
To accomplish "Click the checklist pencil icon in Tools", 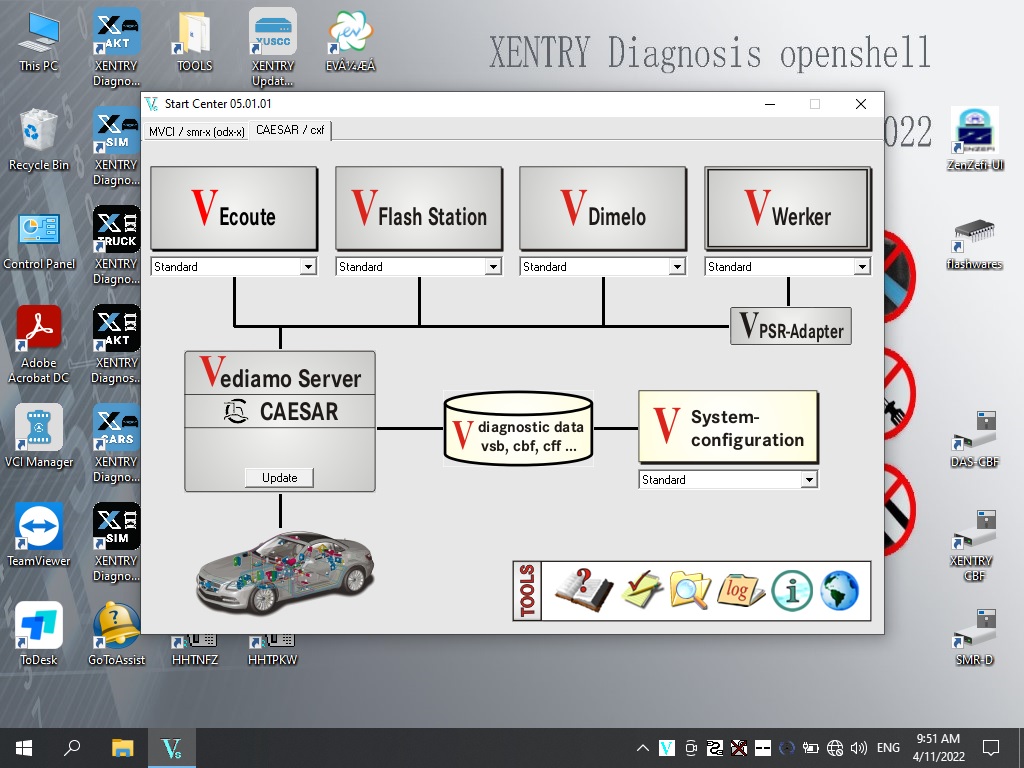I will [x=641, y=590].
